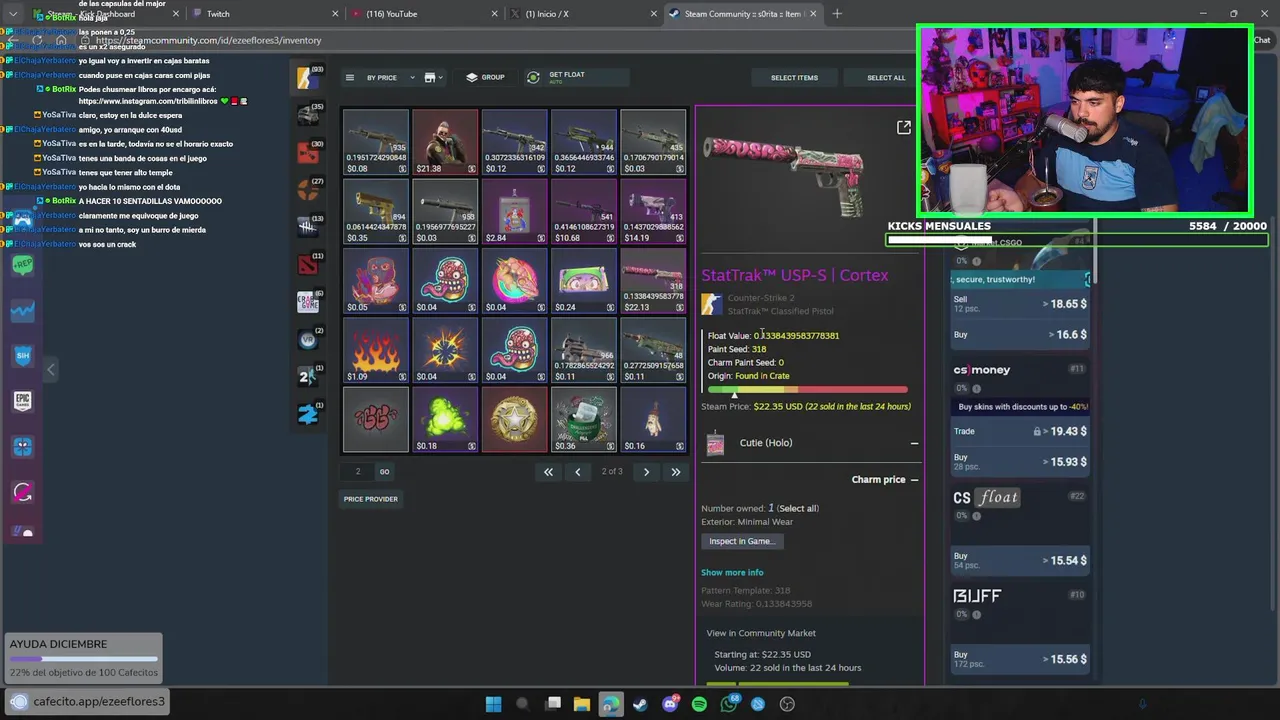The height and width of the screenshot is (720, 1280).
Task: Open a new browser tab
Action: (837, 14)
